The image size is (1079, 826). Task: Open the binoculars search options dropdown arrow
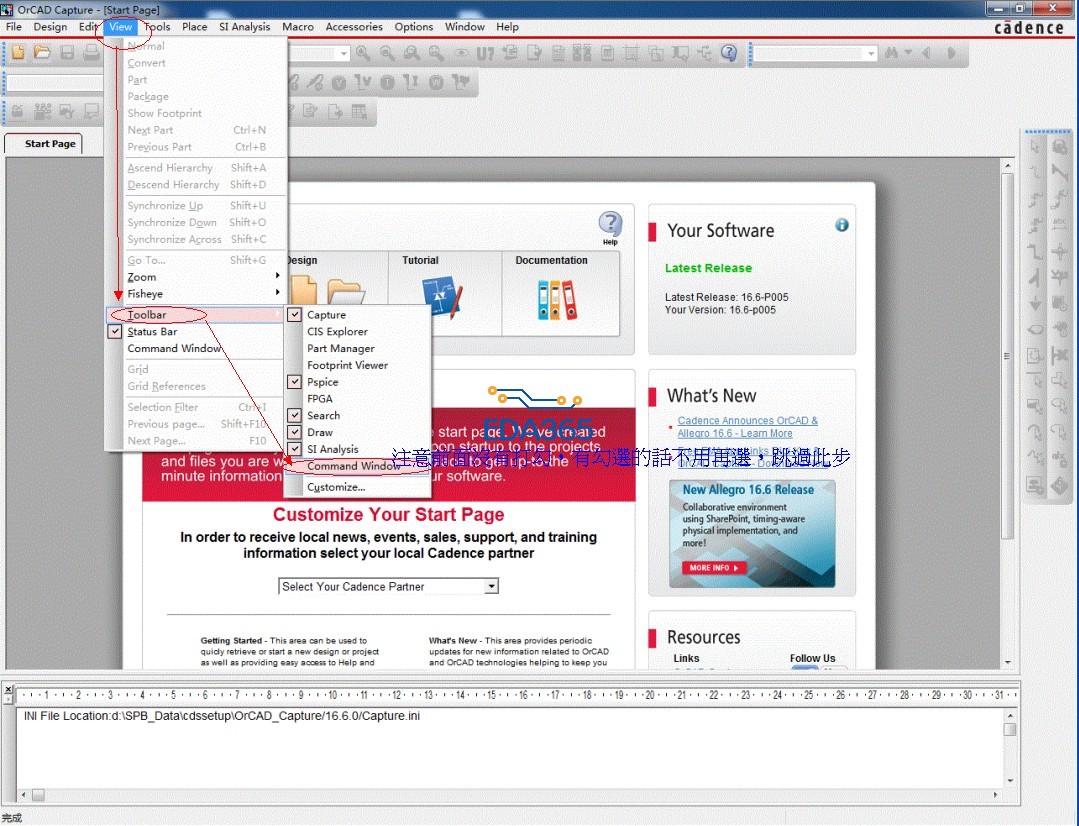(x=908, y=53)
